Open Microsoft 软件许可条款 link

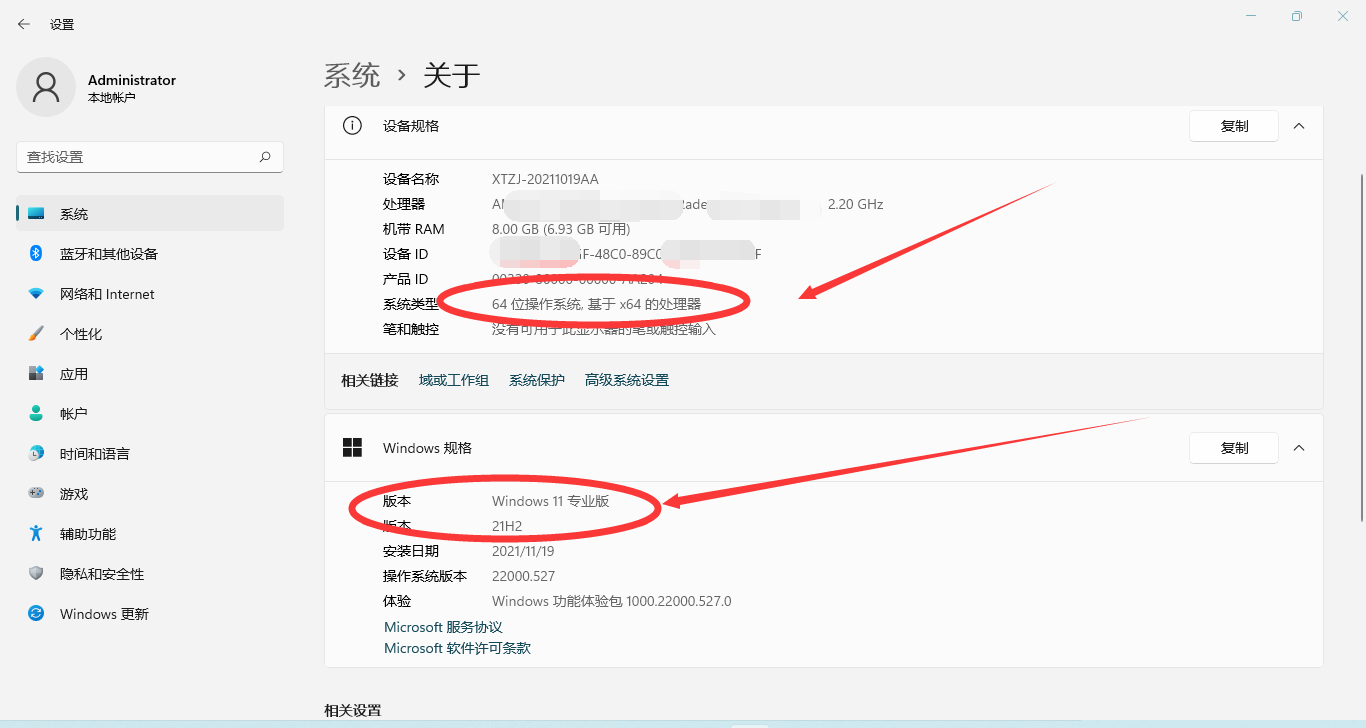pos(457,648)
